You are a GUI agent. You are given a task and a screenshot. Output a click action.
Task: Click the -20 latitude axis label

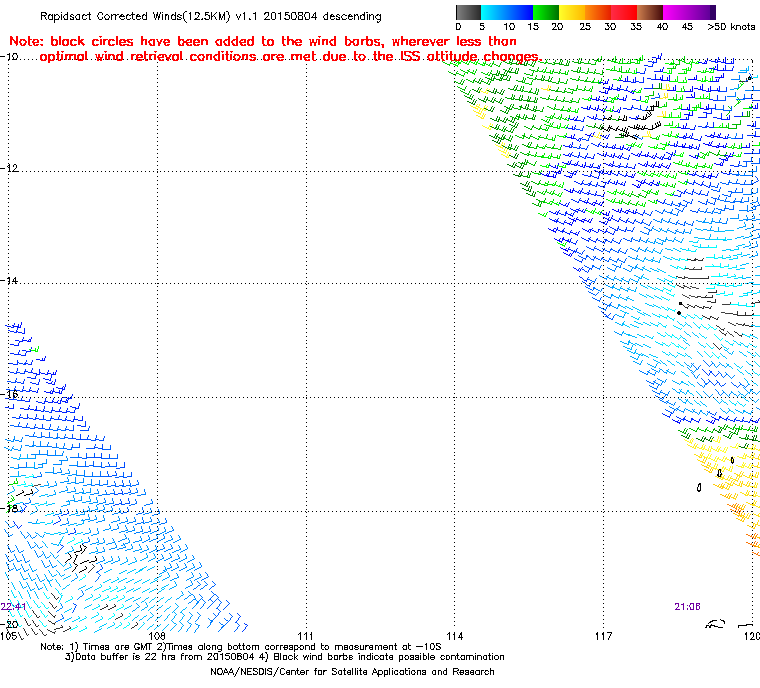click(9, 624)
